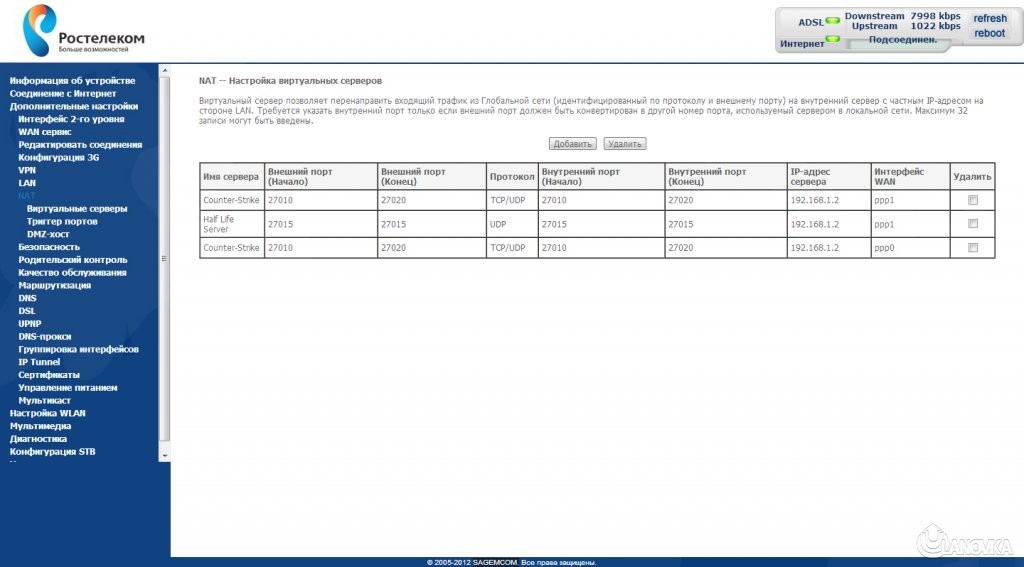
Task: Tick the delete checkbox for Counter-Strike ppp0 row
Action: click(972, 248)
